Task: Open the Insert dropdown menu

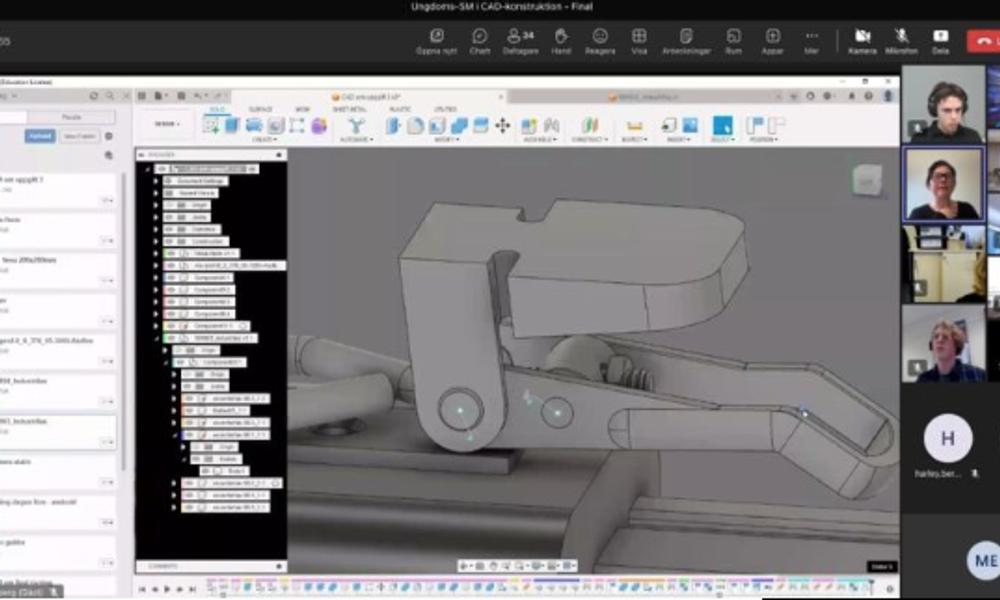Action: 679,139
